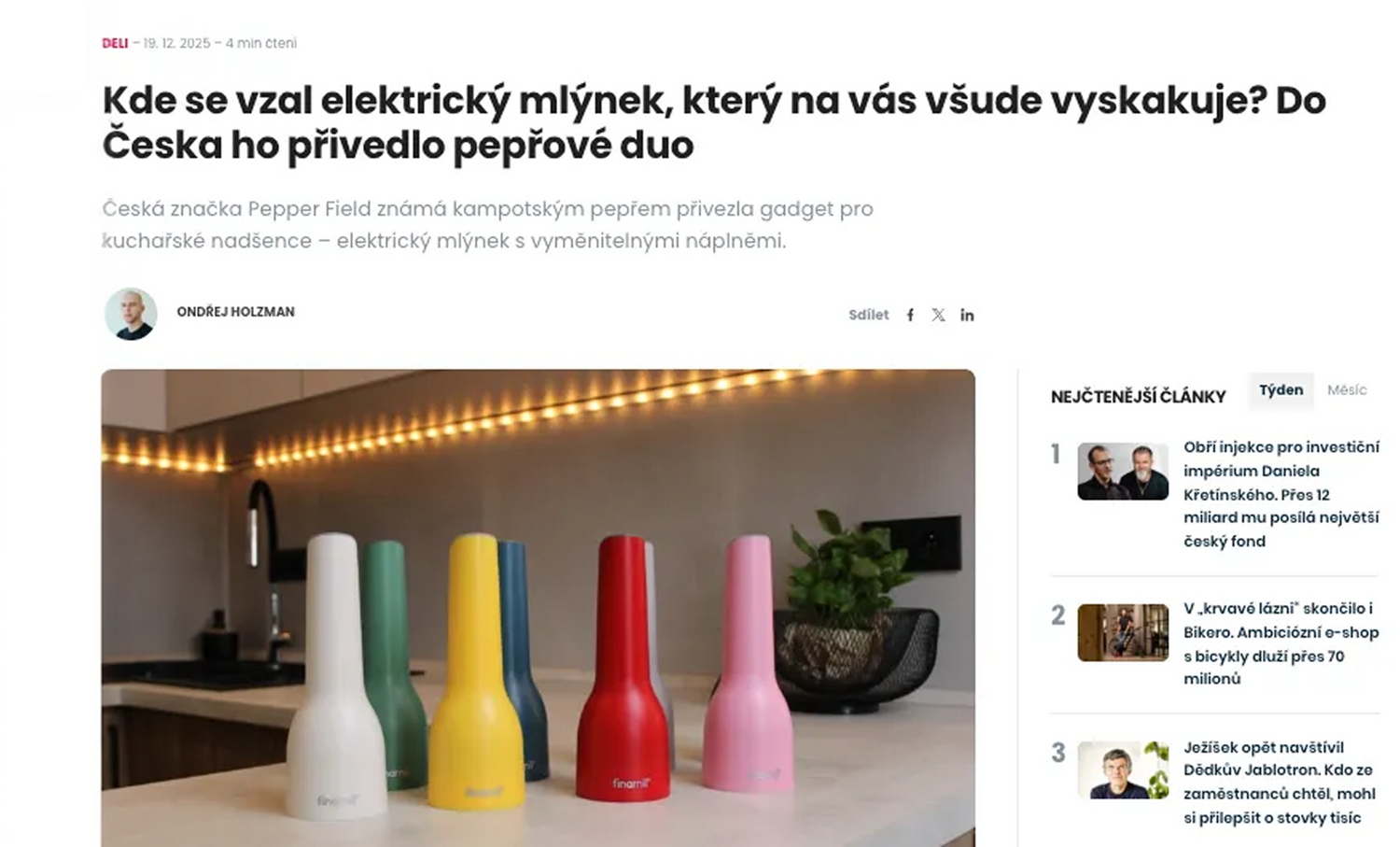Click the Bikero article thumbnail
The height and width of the screenshot is (847, 1400).
point(1123,633)
